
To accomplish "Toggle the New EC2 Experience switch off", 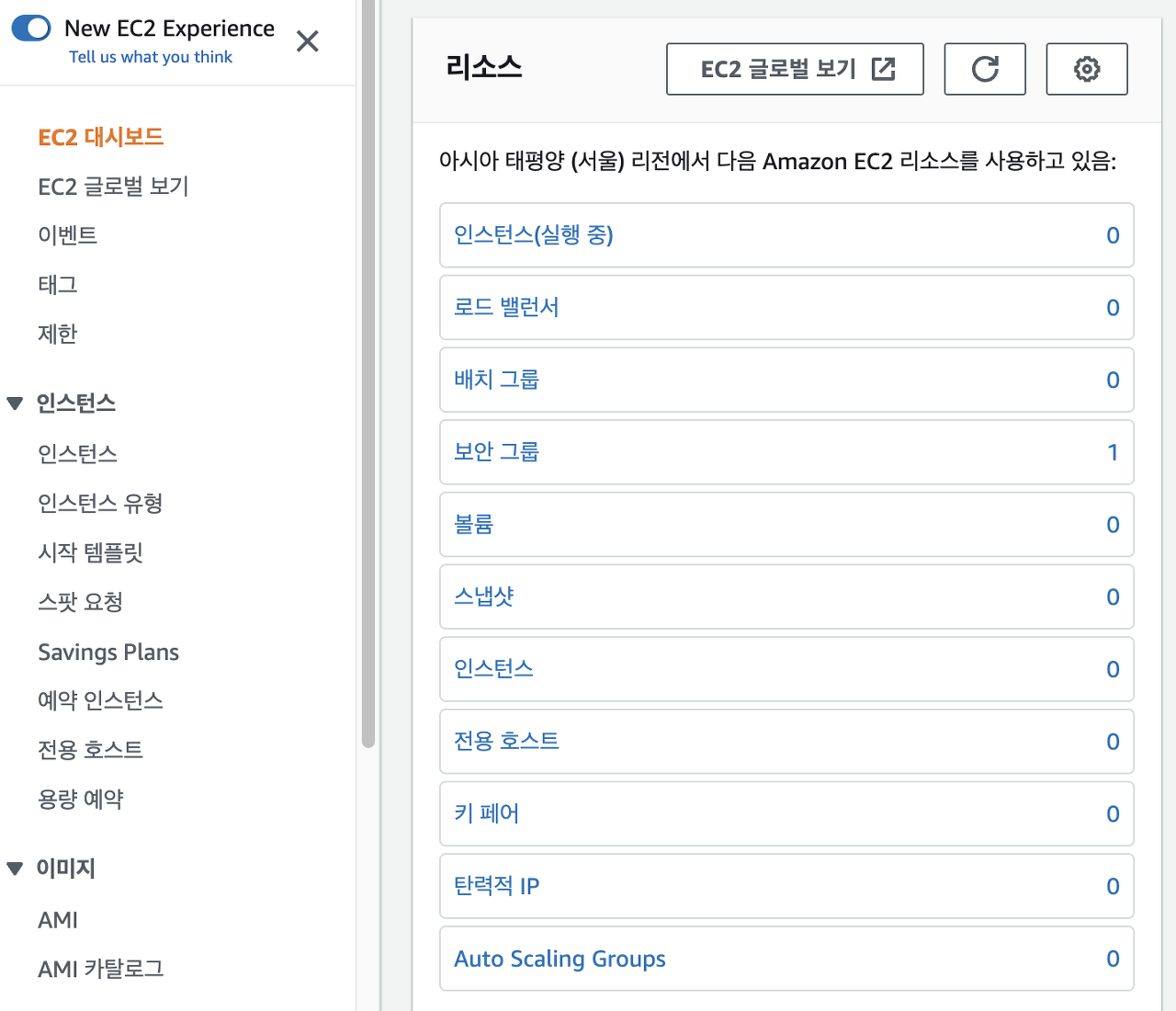I will 31,28.
